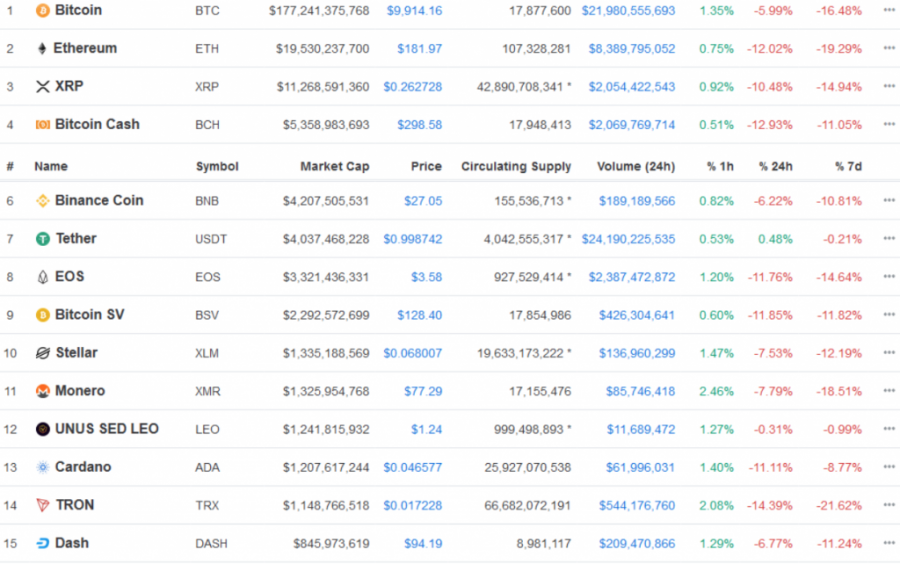Sort table by Market Cap column header

point(335,166)
